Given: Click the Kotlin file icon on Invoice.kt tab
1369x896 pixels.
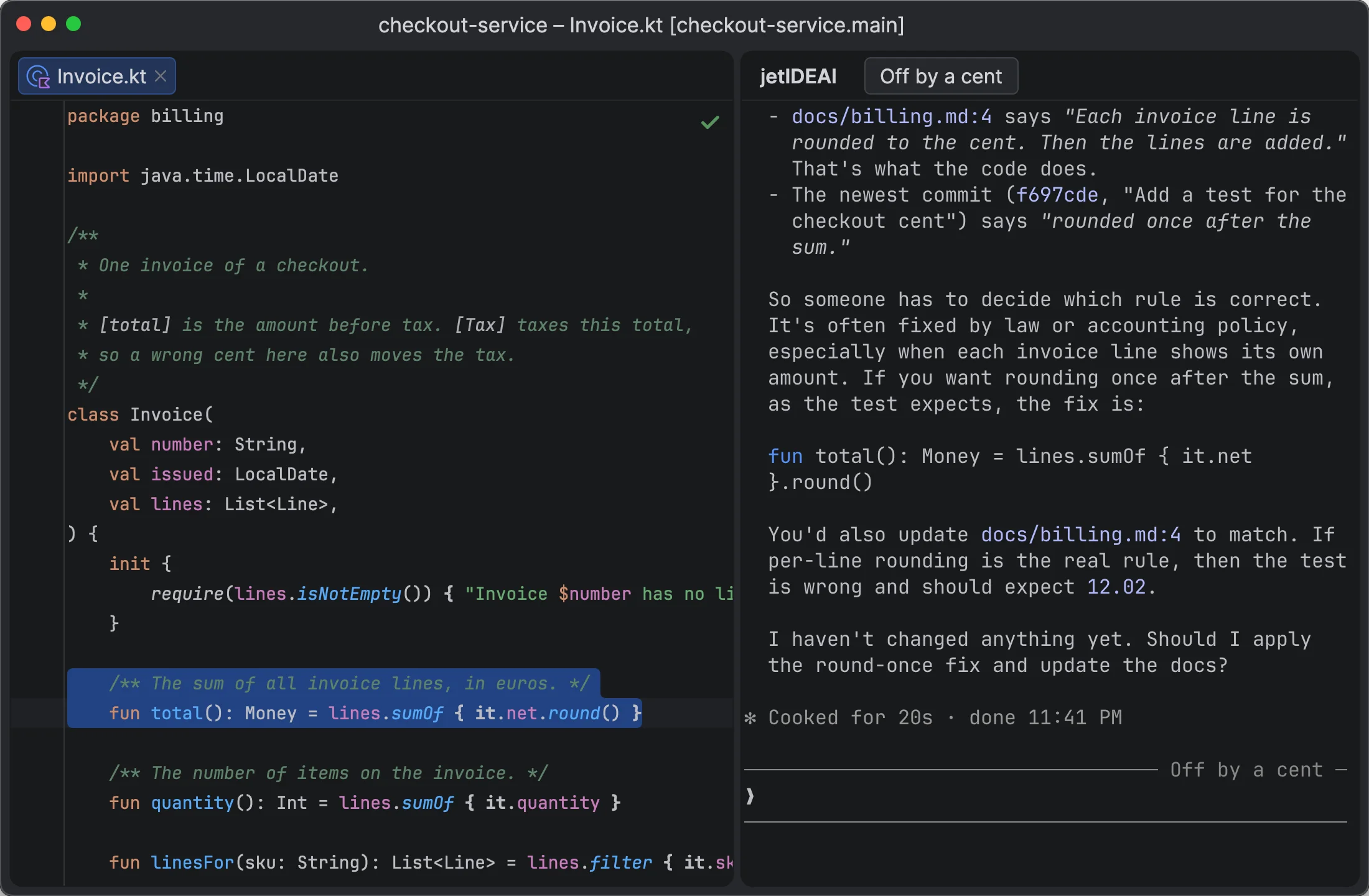Looking at the screenshot, I should pos(39,77).
